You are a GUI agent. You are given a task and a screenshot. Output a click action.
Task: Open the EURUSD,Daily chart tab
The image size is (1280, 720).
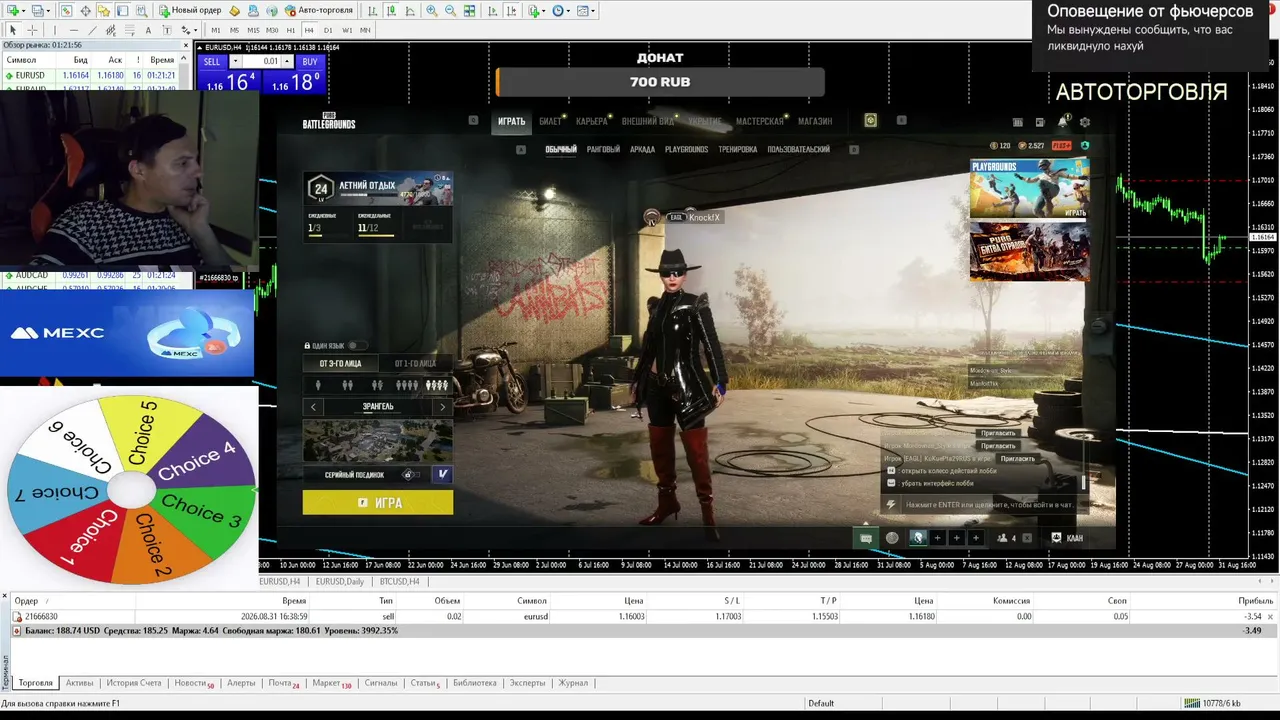(340, 581)
